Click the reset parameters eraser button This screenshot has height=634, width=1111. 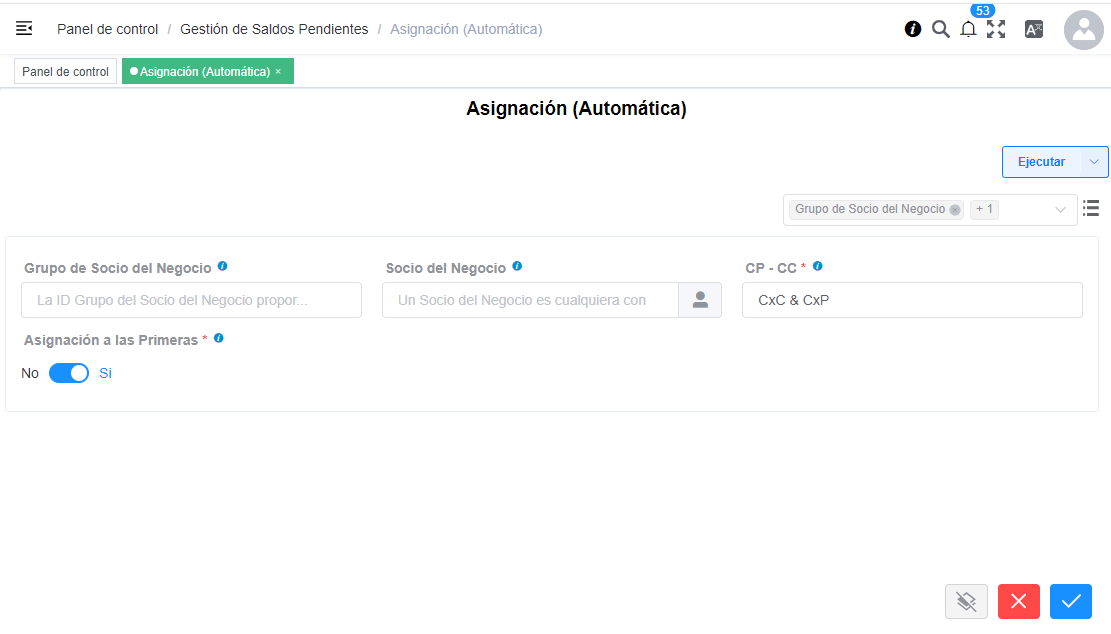[966, 601]
